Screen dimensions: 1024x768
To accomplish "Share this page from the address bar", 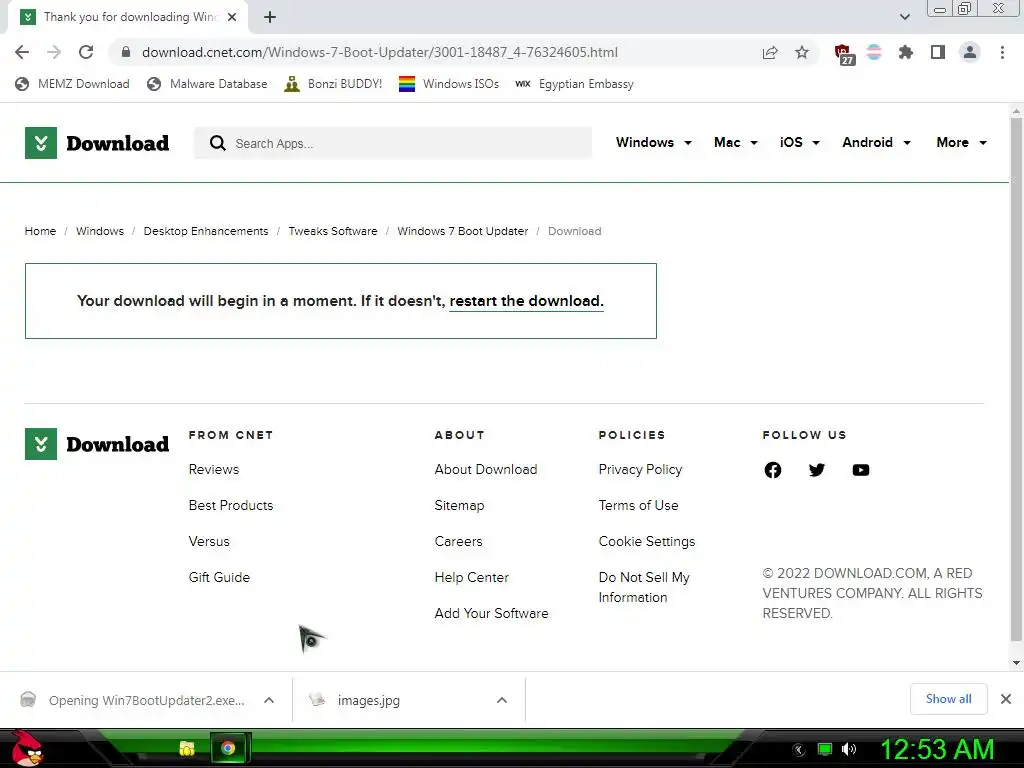I will [770, 52].
